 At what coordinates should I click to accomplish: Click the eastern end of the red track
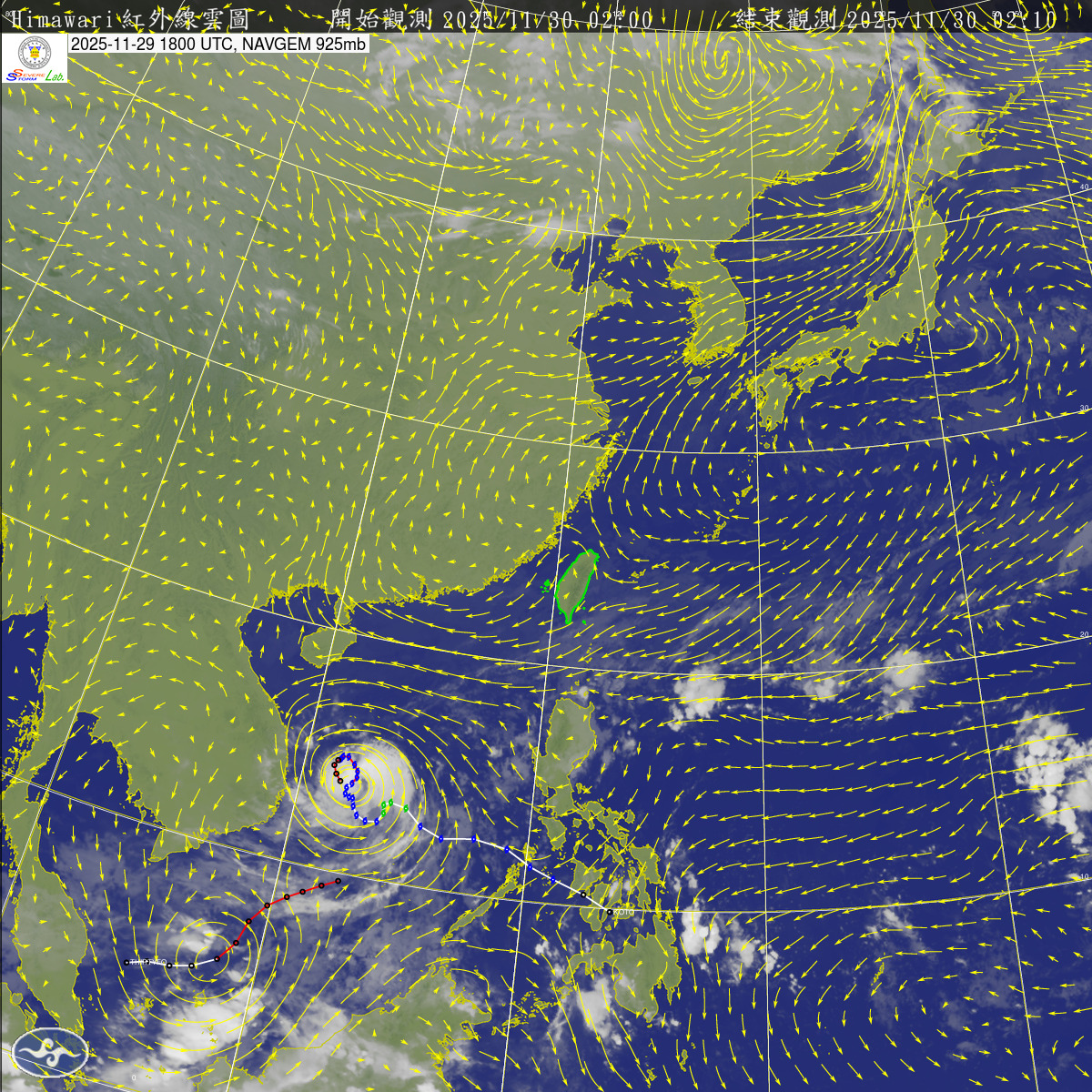[338, 881]
